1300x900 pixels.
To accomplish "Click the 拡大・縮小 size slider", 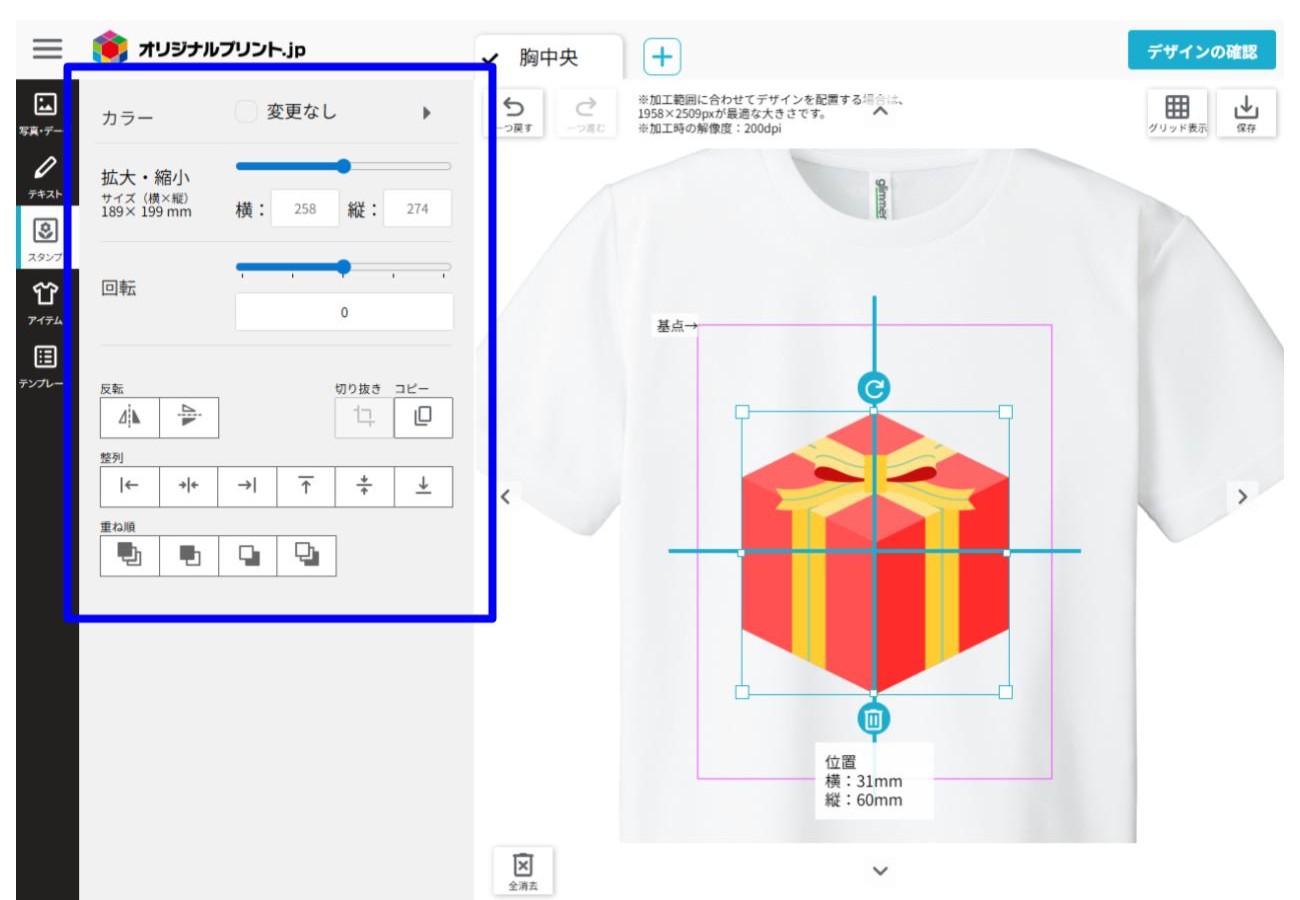I will click(x=343, y=166).
